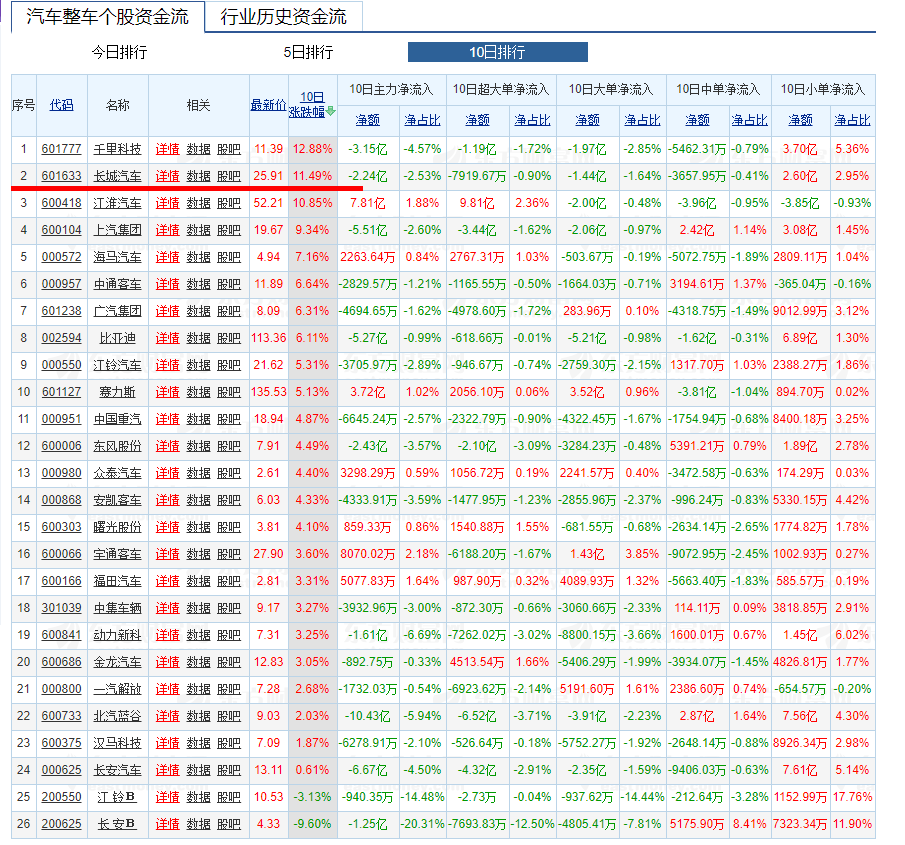
Task: Open 千里科技 stock page
Action: click(x=118, y=149)
